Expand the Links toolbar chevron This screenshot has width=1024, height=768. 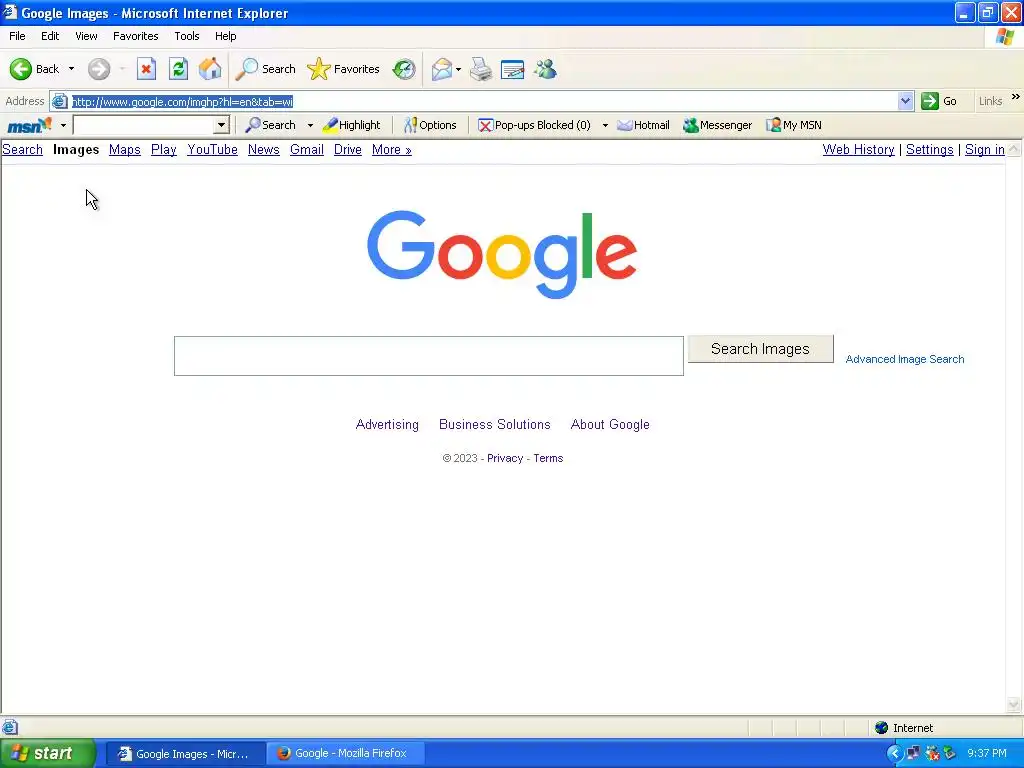pyautogui.click(x=1016, y=97)
